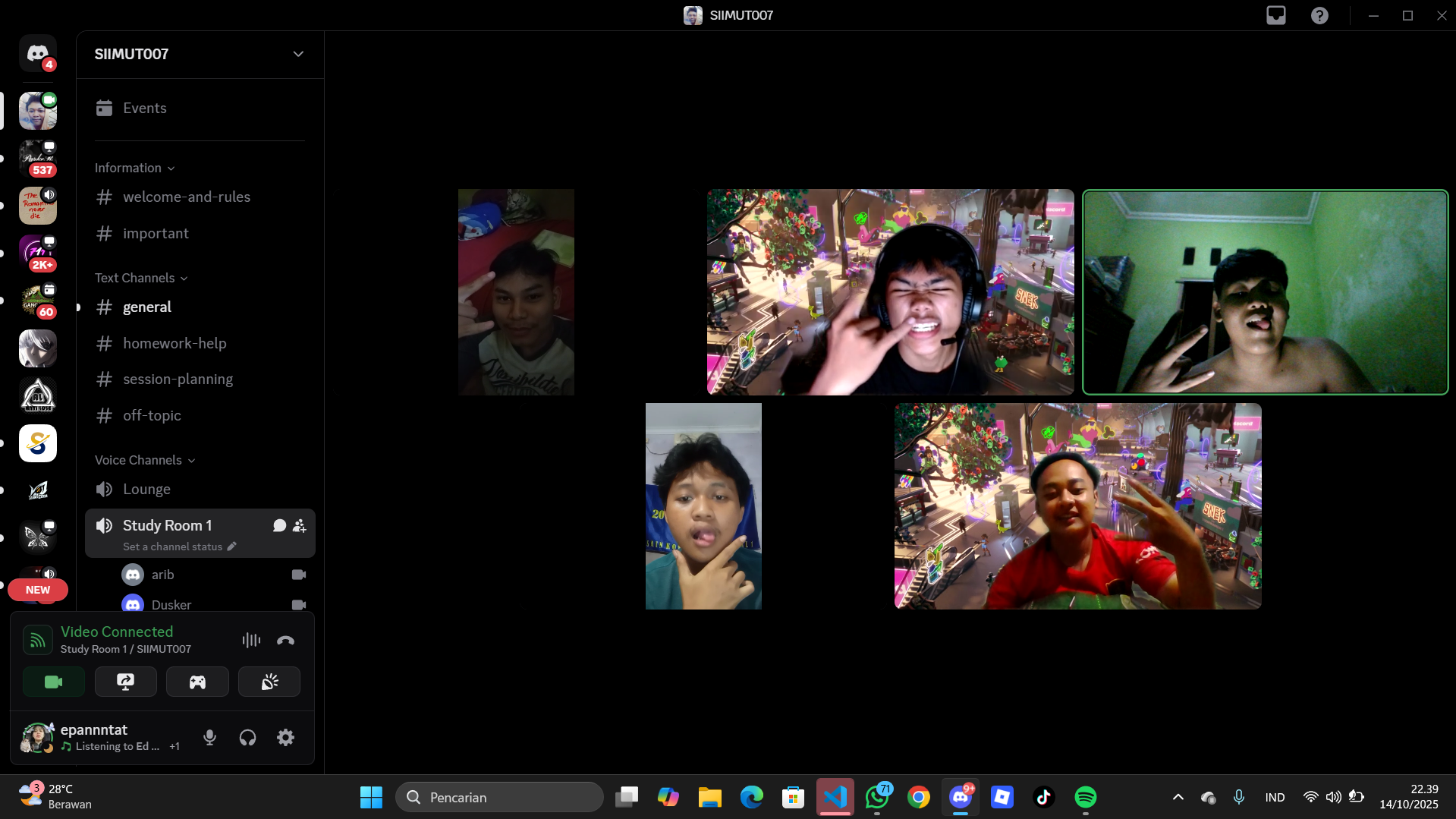Open the server with 60 badge
This screenshot has height=819, width=1456.
click(37, 301)
